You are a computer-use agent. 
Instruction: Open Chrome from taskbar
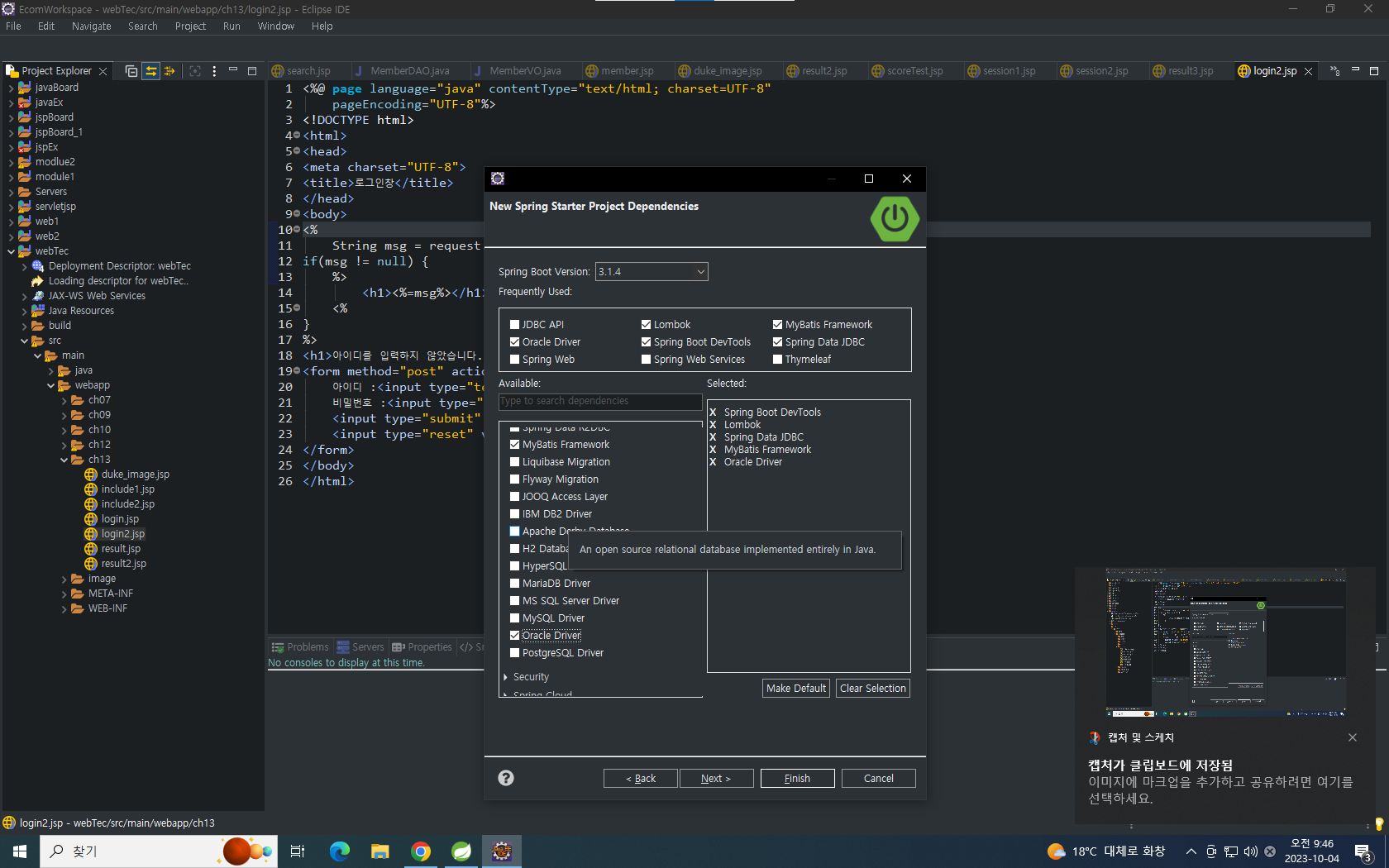tap(421, 851)
